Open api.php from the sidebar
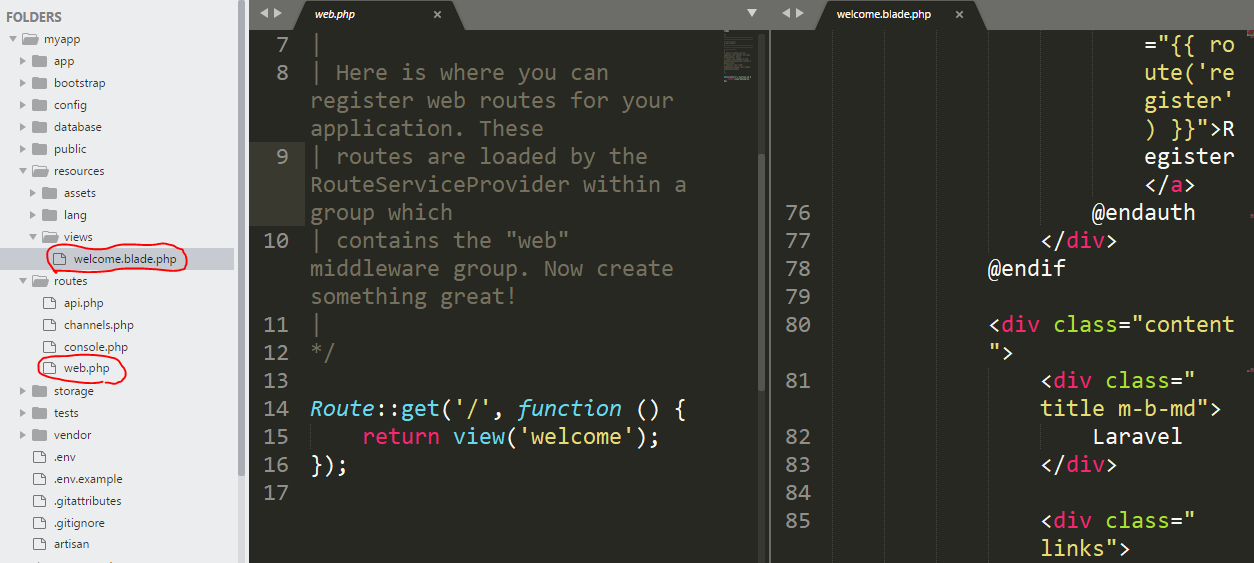 tap(83, 303)
